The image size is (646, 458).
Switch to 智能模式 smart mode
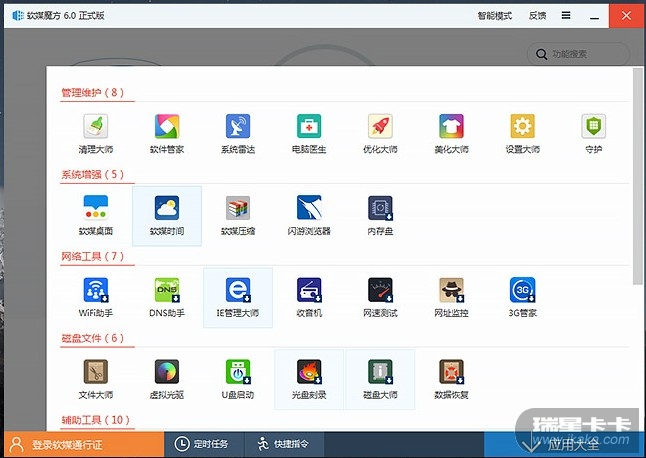494,16
